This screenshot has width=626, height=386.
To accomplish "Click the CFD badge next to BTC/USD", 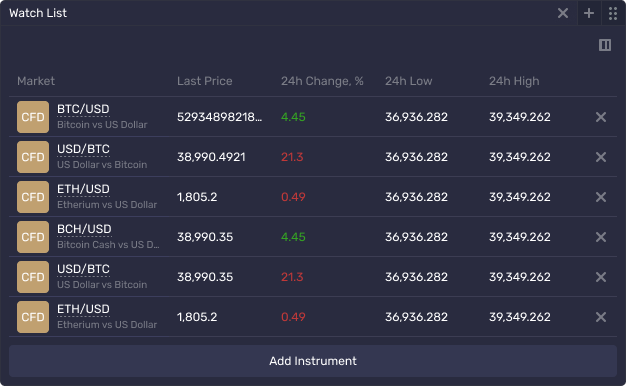I will tap(33, 117).
